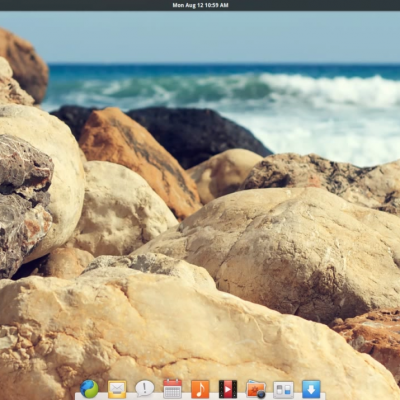Launch the orange Music player
The width and height of the screenshot is (400, 400).
pos(200,389)
